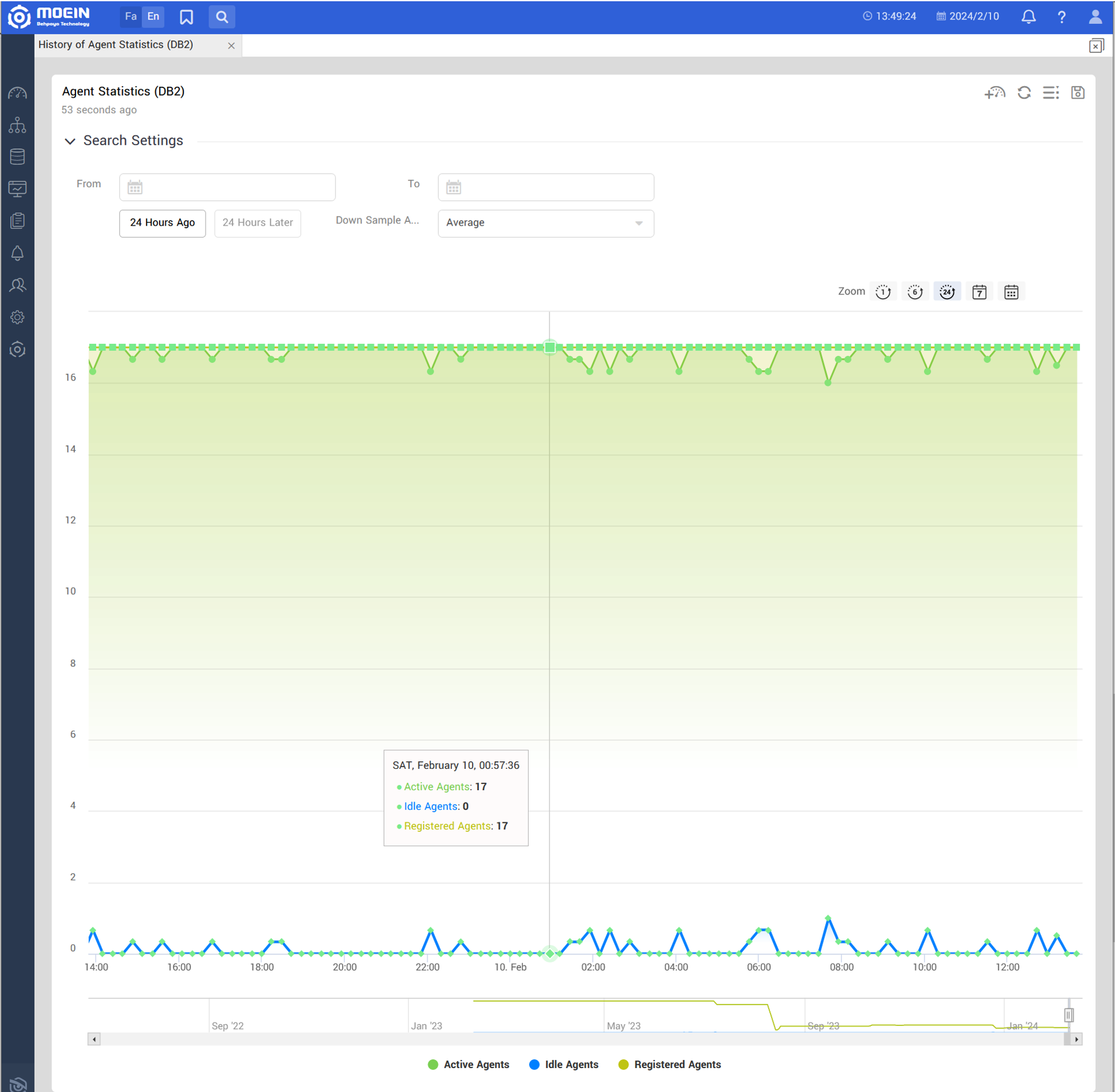Set zoom to 1 hour
Screen dimensions: 1115x1092
(x=883, y=292)
